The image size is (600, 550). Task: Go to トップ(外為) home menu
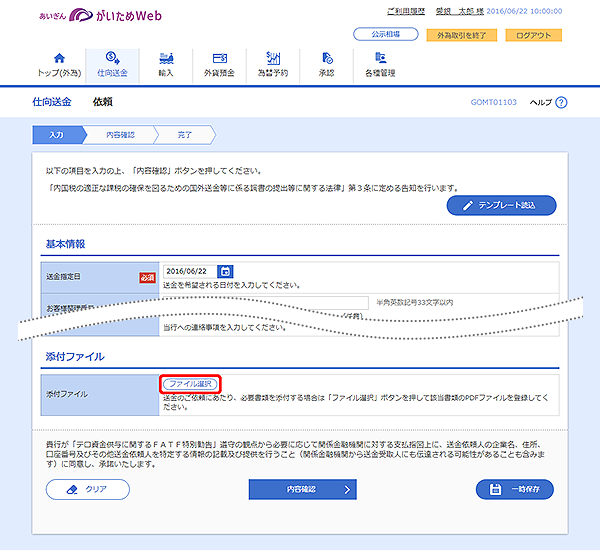click(59, 65)
